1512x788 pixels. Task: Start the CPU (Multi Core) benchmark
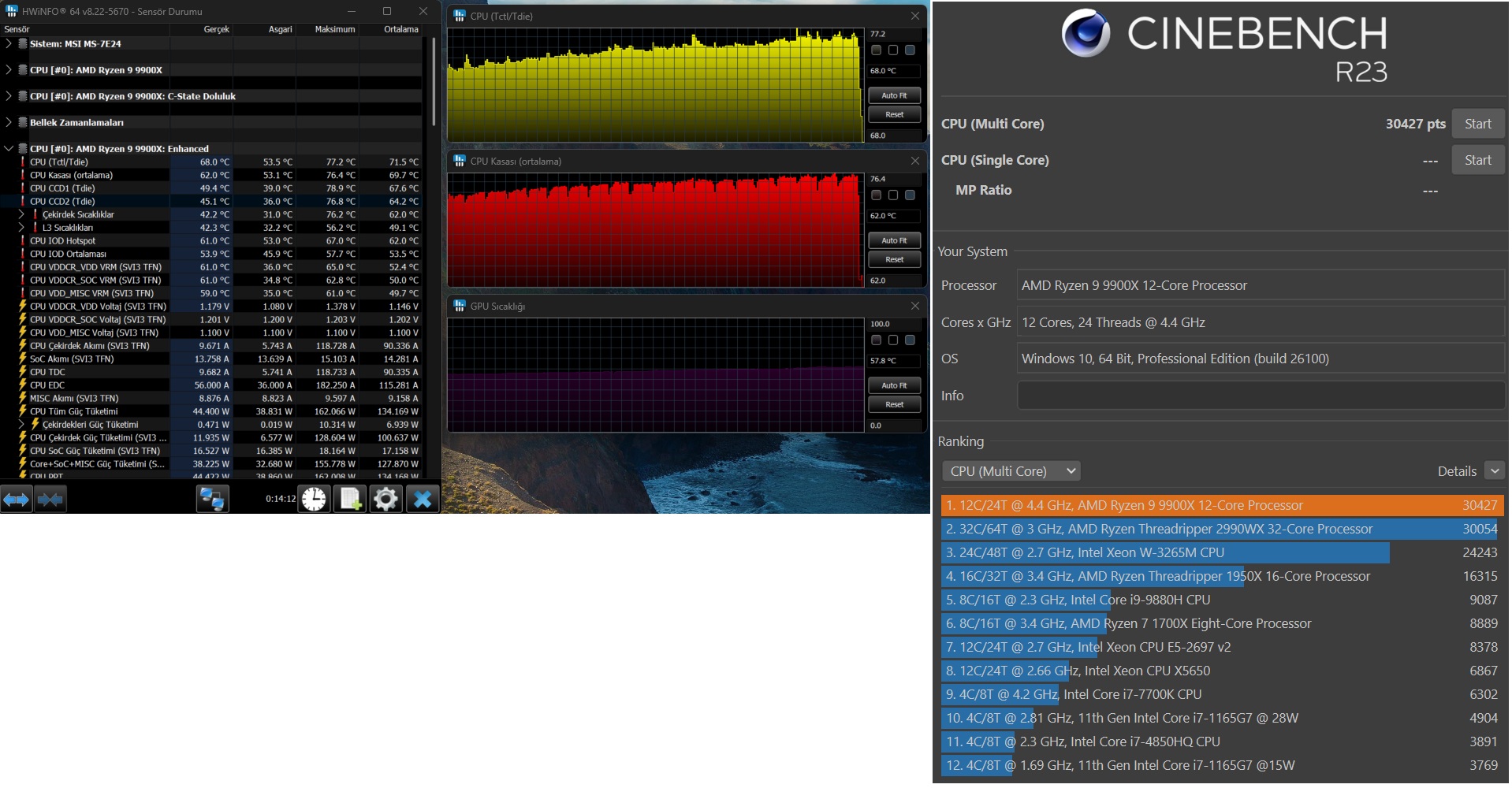point(1477,124)
